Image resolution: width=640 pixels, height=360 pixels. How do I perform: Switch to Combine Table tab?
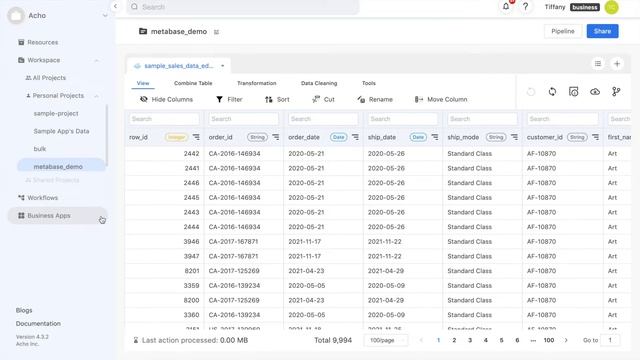pyautogui.click(x=193, y=83)
